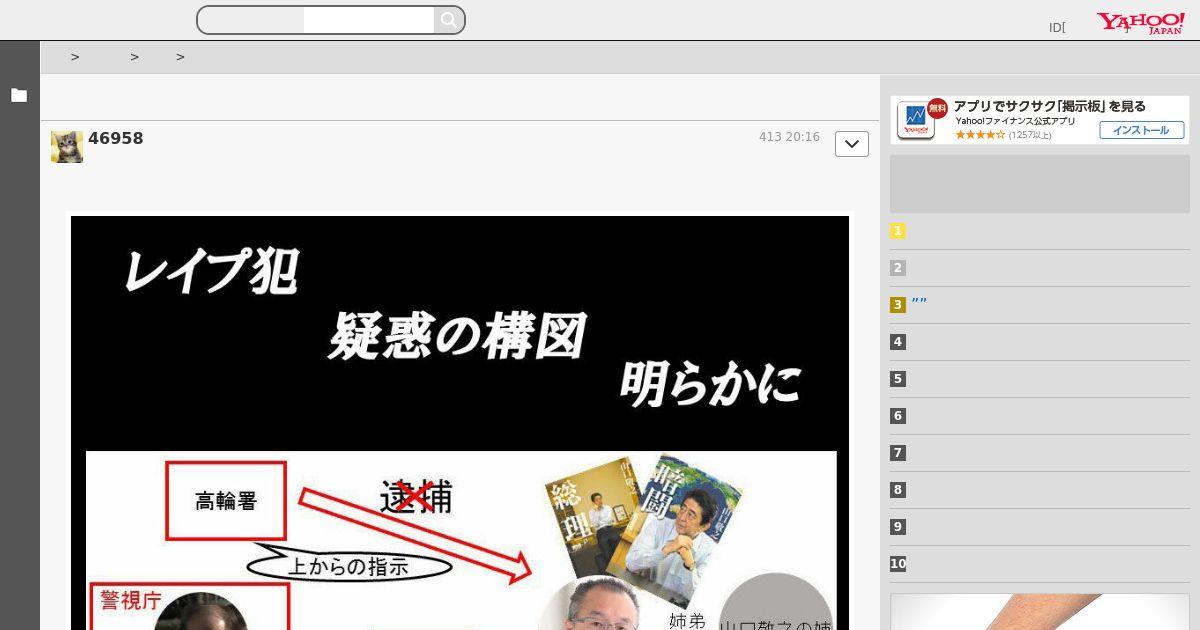The height and width of the screenshot is (630, 1200).
Task: Focus the search input field
Action: pyautogui.click(x=368, y=20)
